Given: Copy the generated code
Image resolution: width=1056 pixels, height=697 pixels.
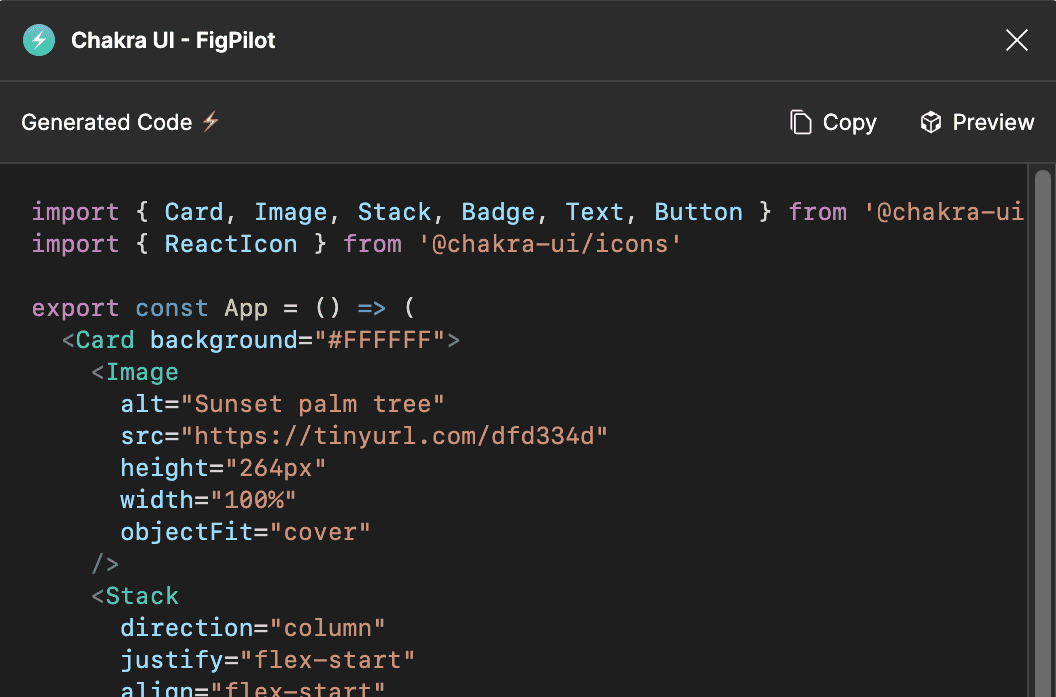Looking at the screenshot, I should click(851, 121).
